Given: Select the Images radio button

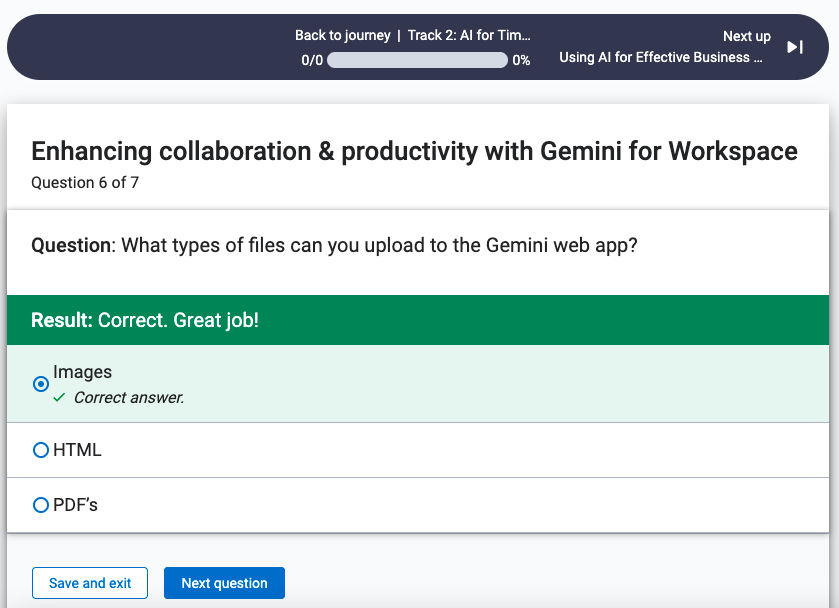Looking at the screenshot, I should [x=41, y=384].
